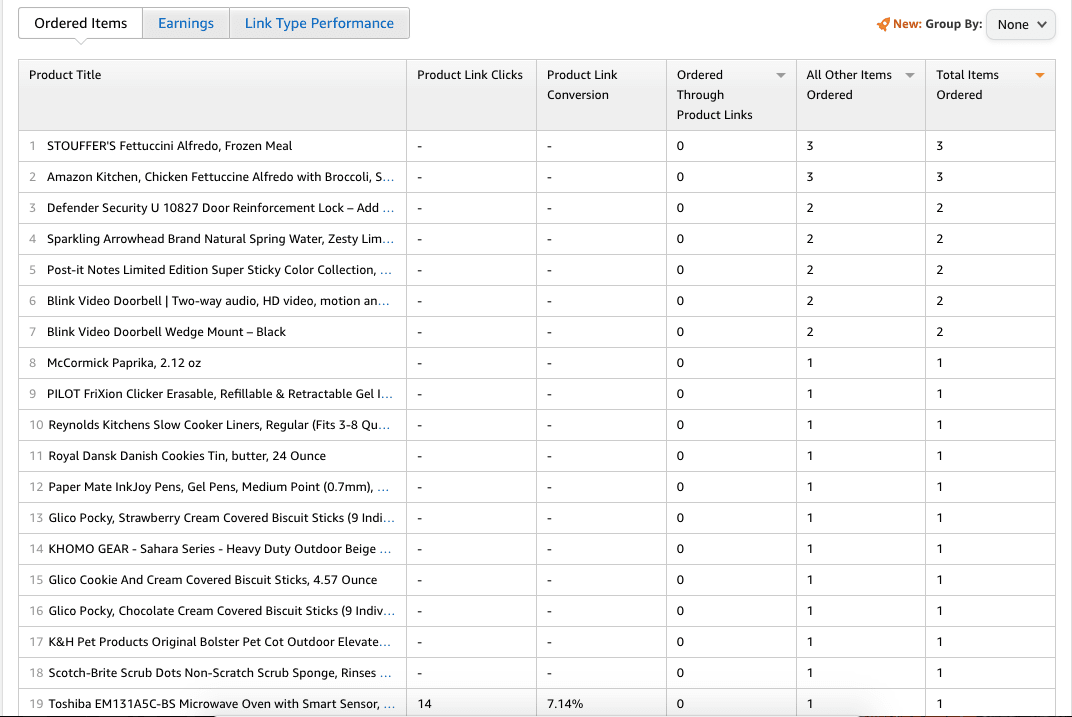Viewport: 1072px width, 717px height.
Task: Click Product Link Clicks dash for Royal Dansk
Action: [420, 457]
